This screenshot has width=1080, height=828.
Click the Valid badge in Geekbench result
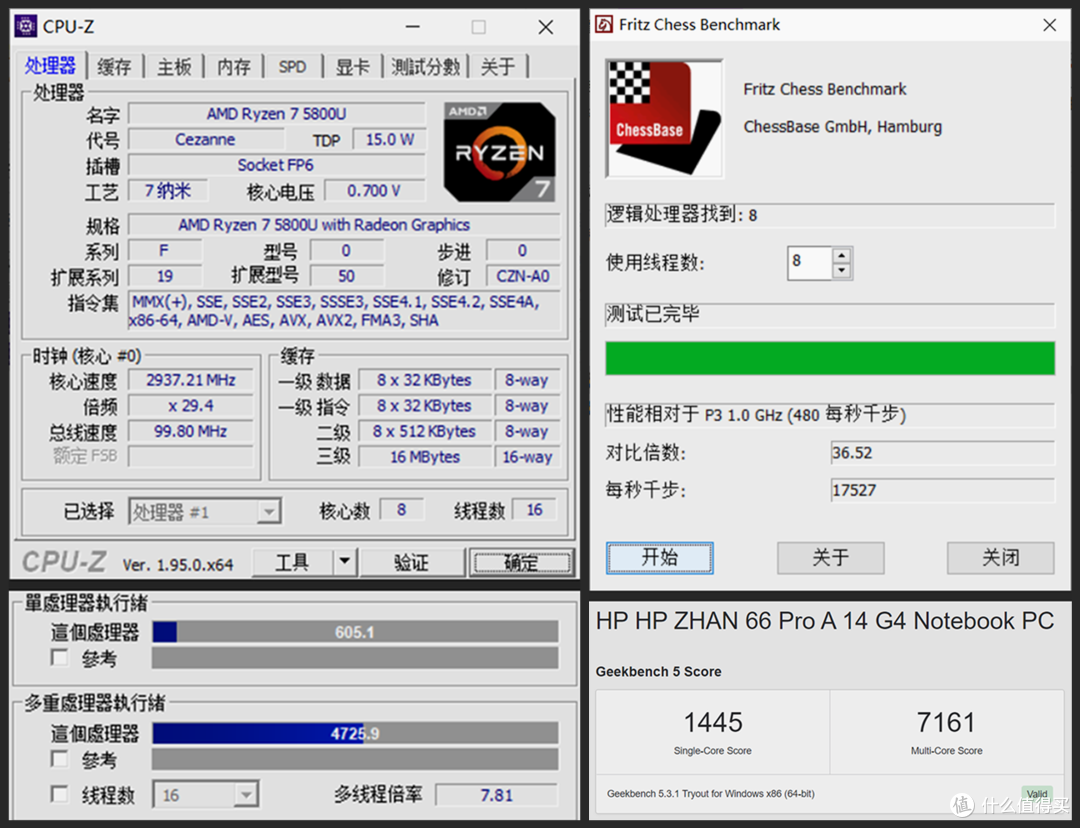coord(1037,794)
